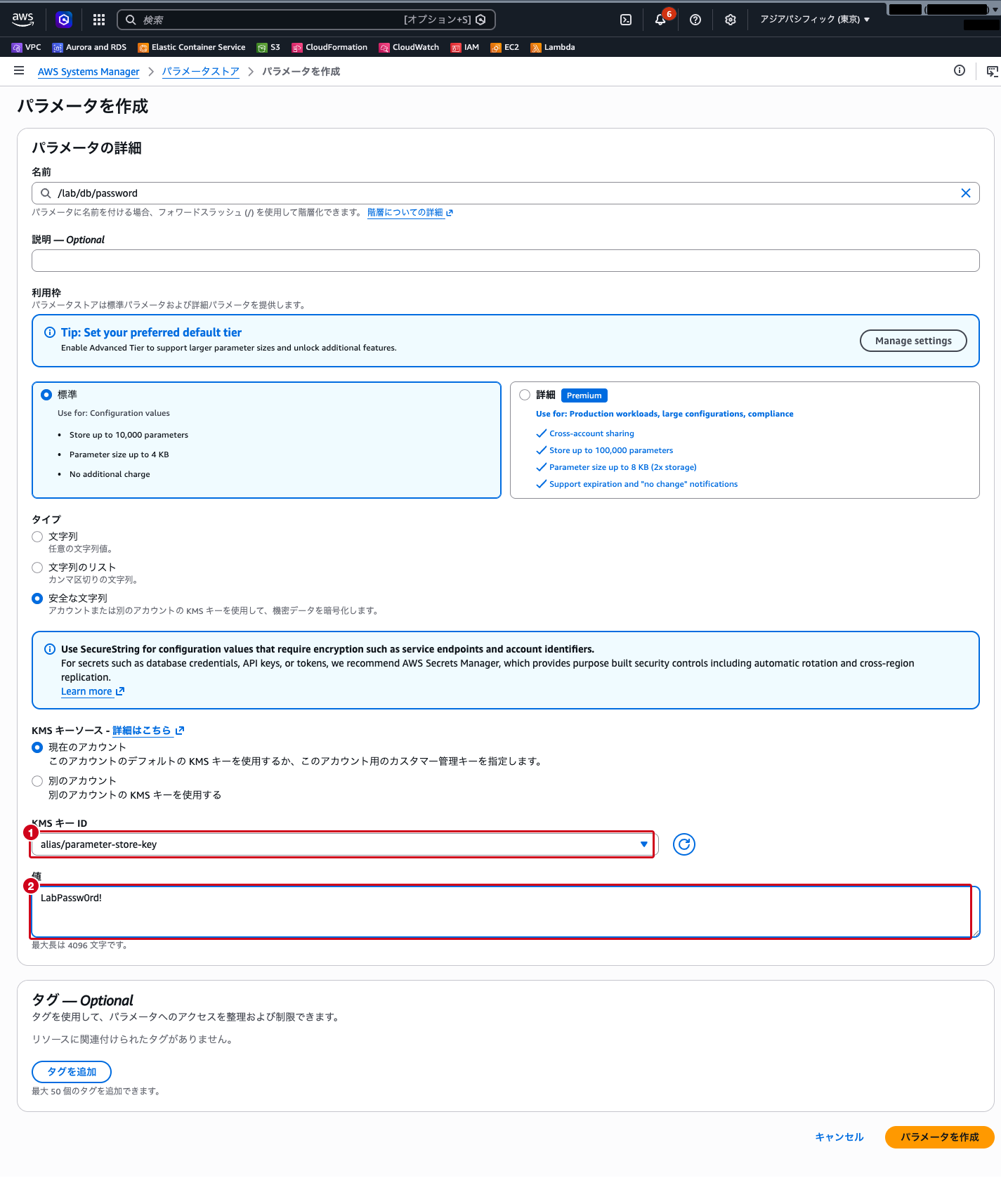1001x1204 pixels.
Task: Open the notifications bell
Action: coord(660,20)
